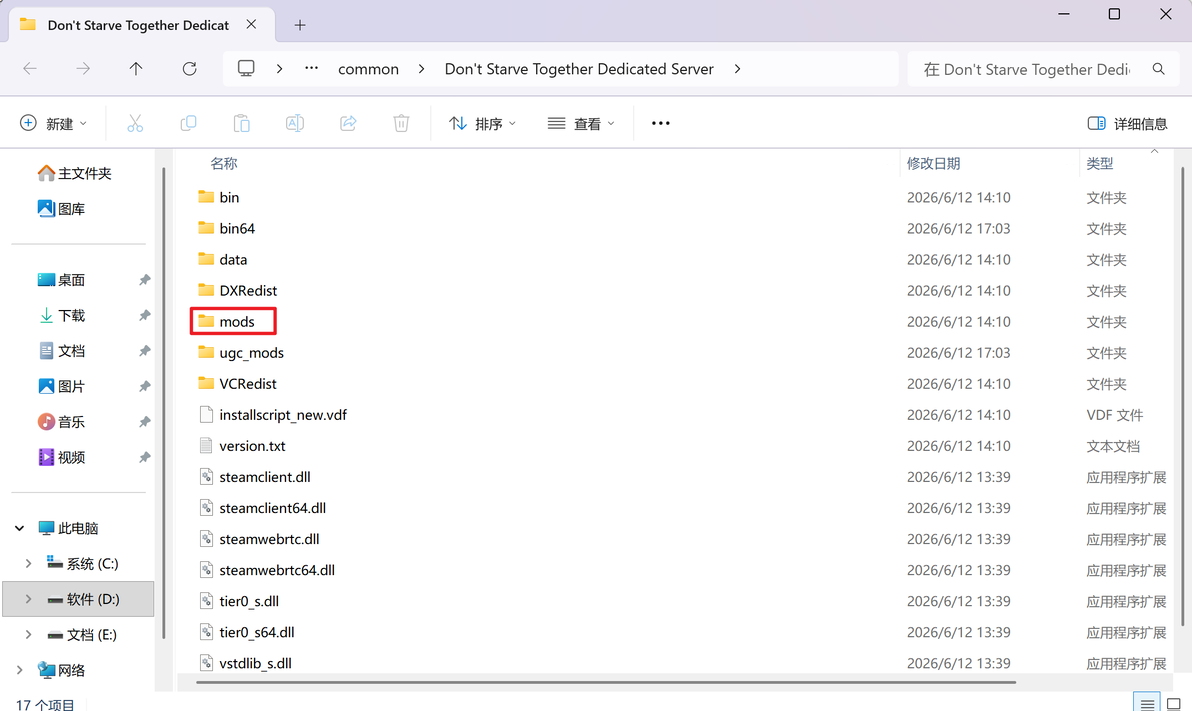The image size is (1192, 711).
Task: Click the Delete trash can icon
Action: [401, 123]
